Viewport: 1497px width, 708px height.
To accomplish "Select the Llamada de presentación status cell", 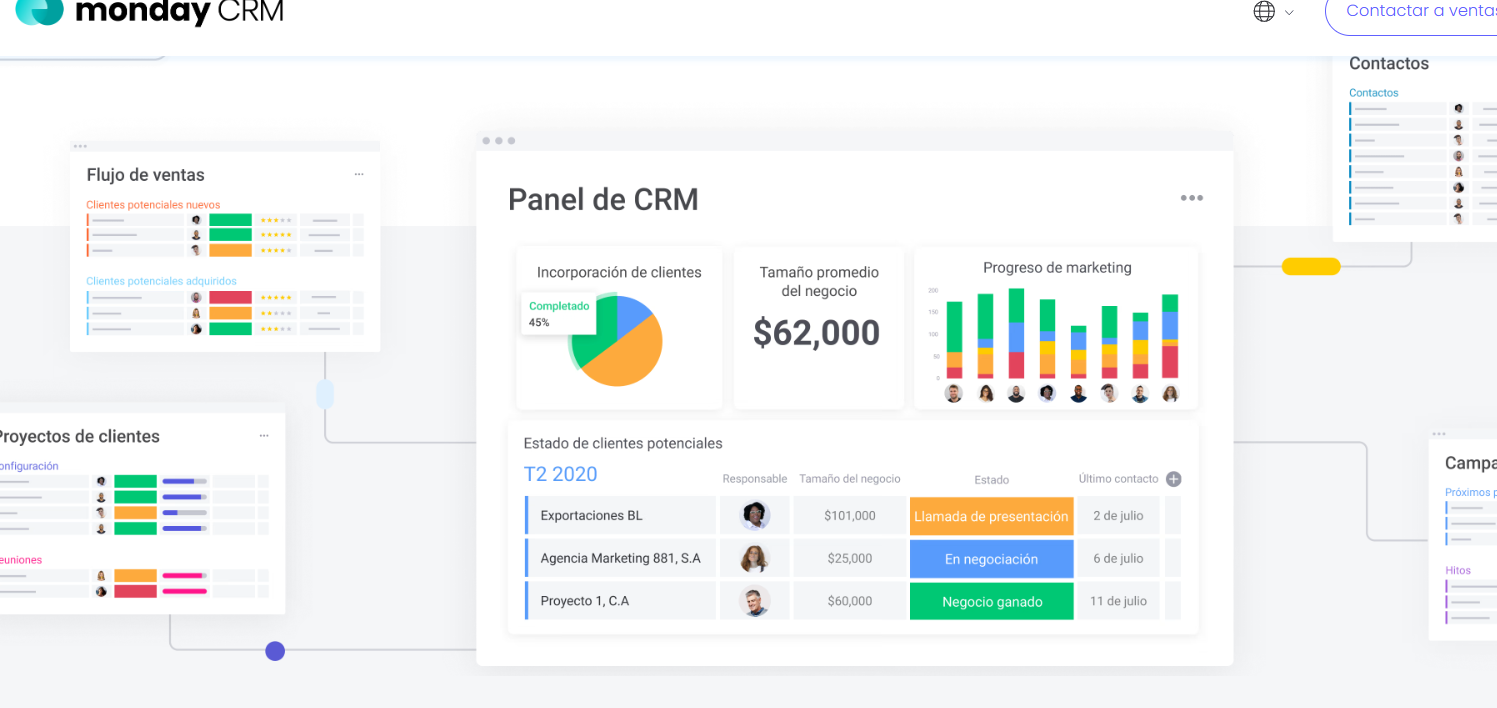I will [x=991, y=516].
